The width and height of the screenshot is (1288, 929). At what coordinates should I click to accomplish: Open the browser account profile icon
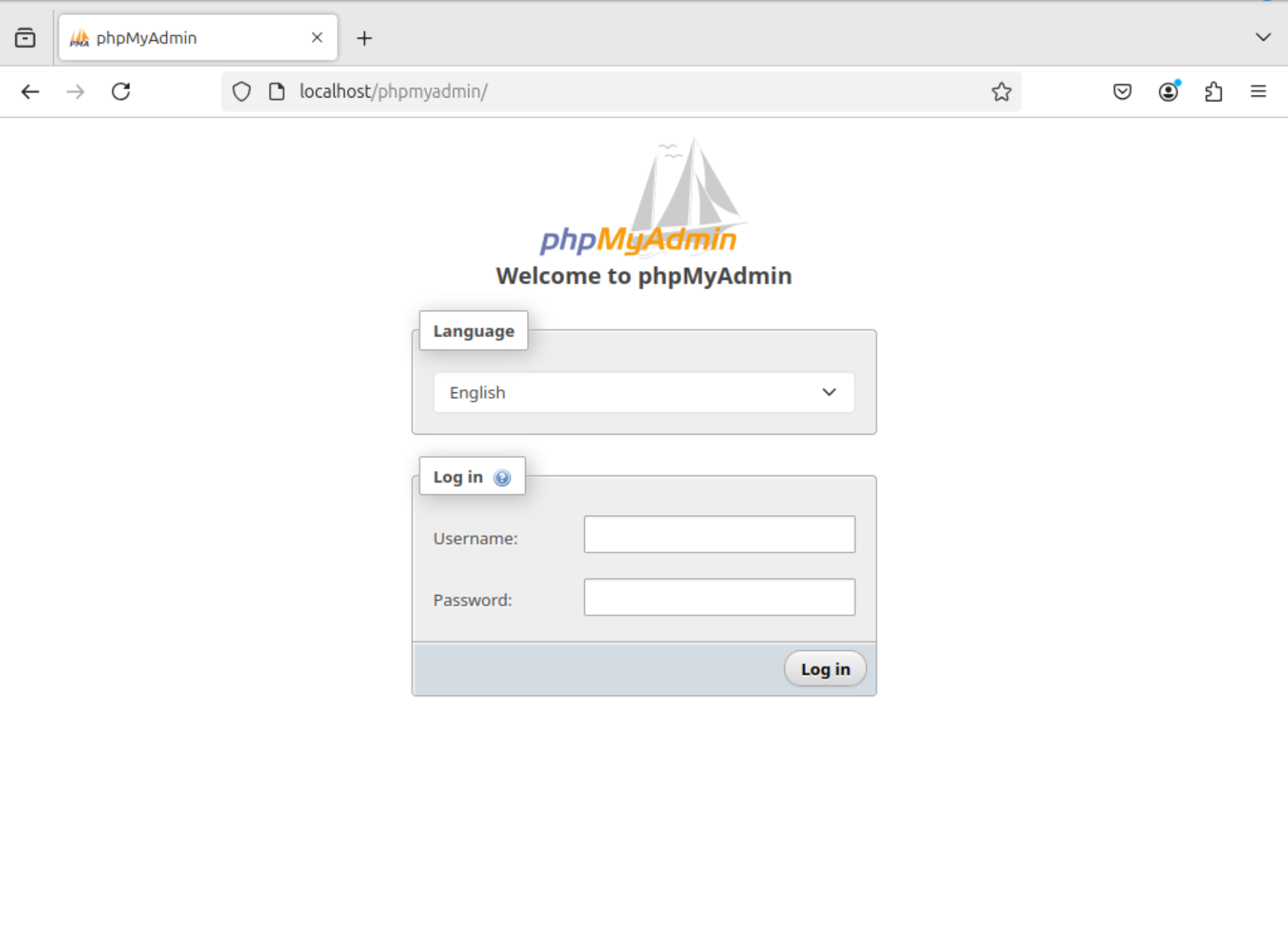click(x=1168, y=92)
